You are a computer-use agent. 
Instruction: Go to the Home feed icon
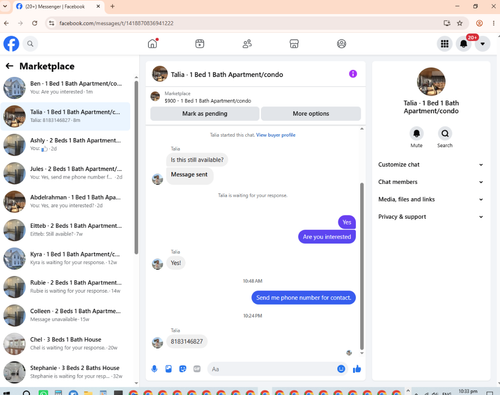coord(153,44)
